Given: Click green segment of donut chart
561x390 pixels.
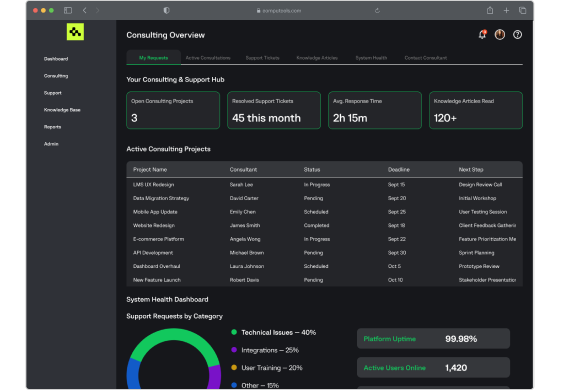Looking at the screenshot, I should (x=174, y=335).
